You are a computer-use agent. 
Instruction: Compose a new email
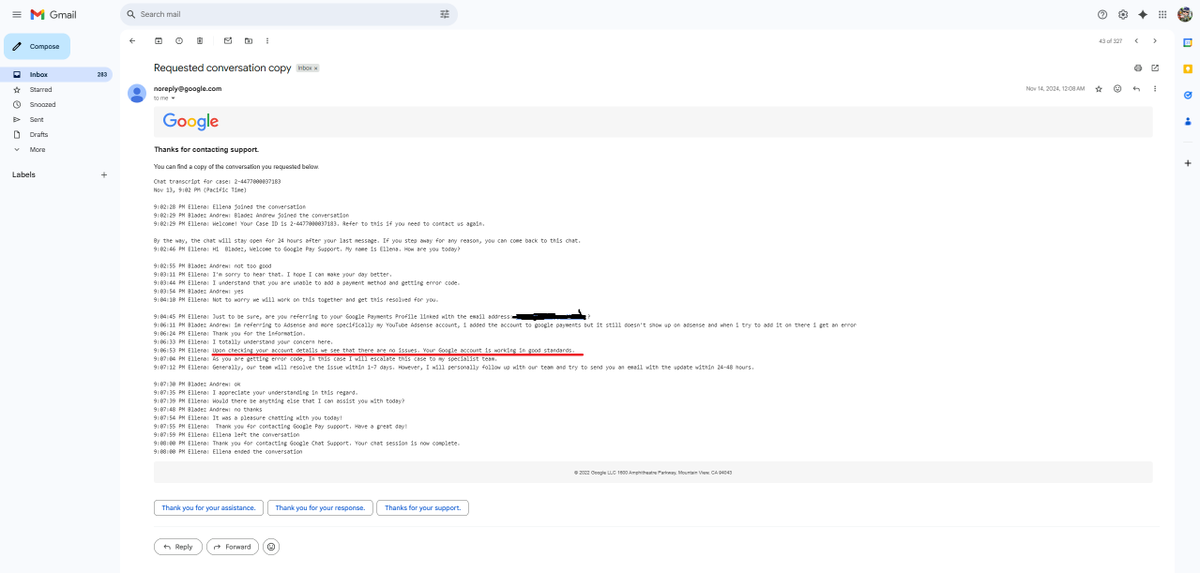click(x=37, y=46)
